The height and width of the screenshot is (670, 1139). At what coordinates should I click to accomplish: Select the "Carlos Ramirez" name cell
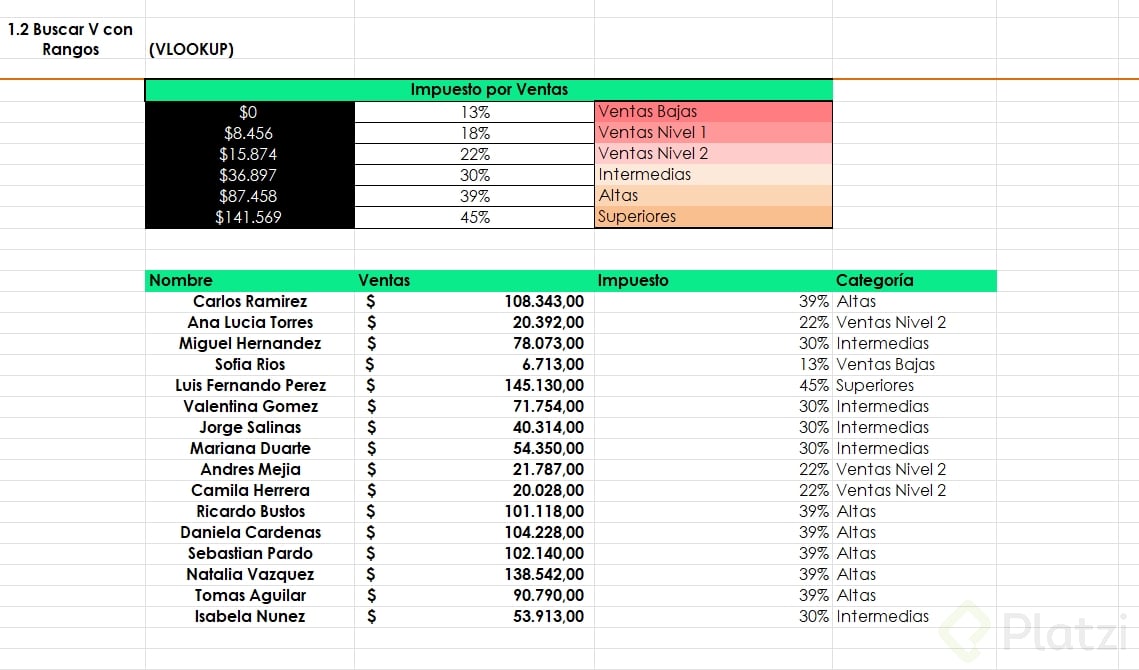click(250, 302)
